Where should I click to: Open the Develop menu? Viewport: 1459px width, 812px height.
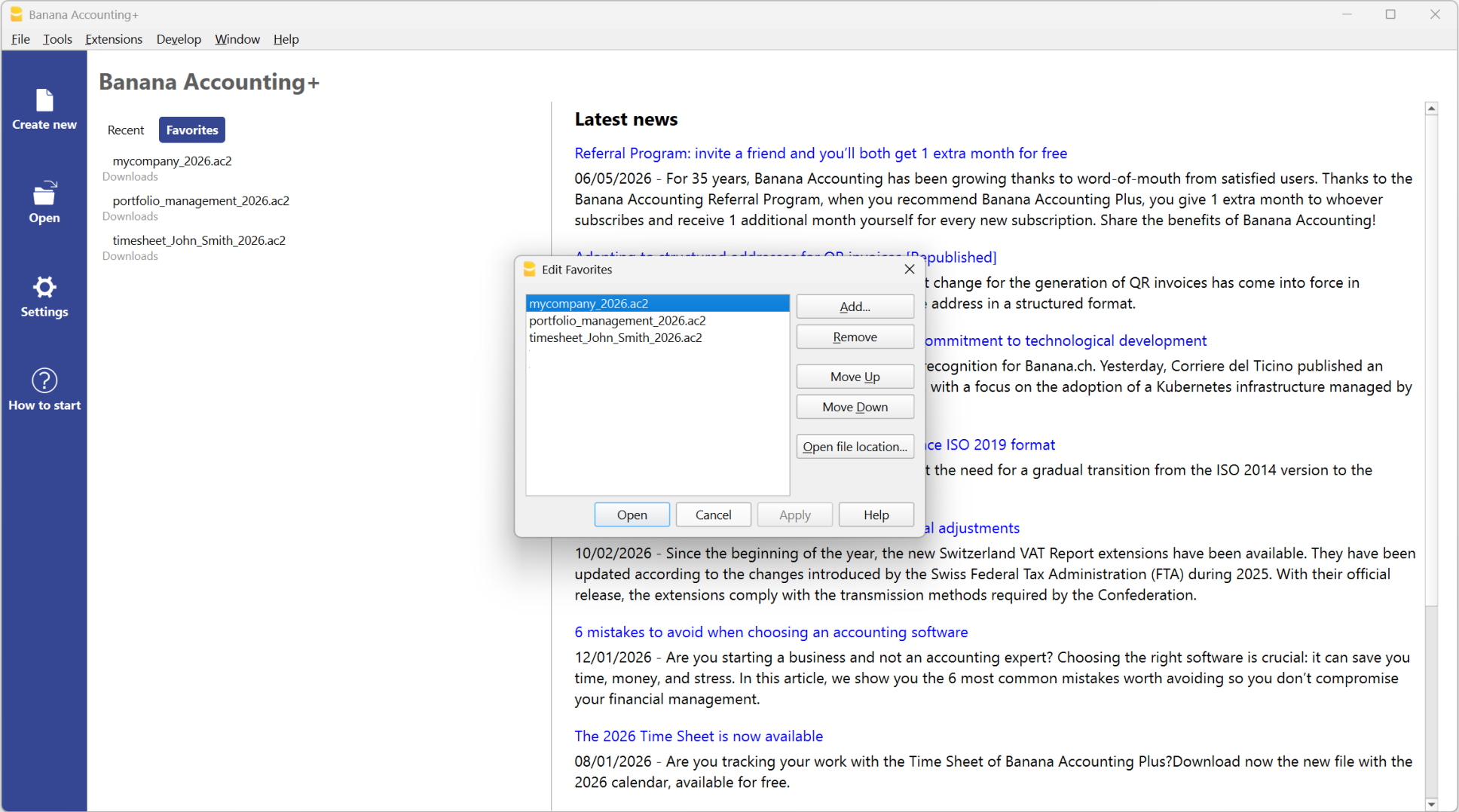coord(179,39)
